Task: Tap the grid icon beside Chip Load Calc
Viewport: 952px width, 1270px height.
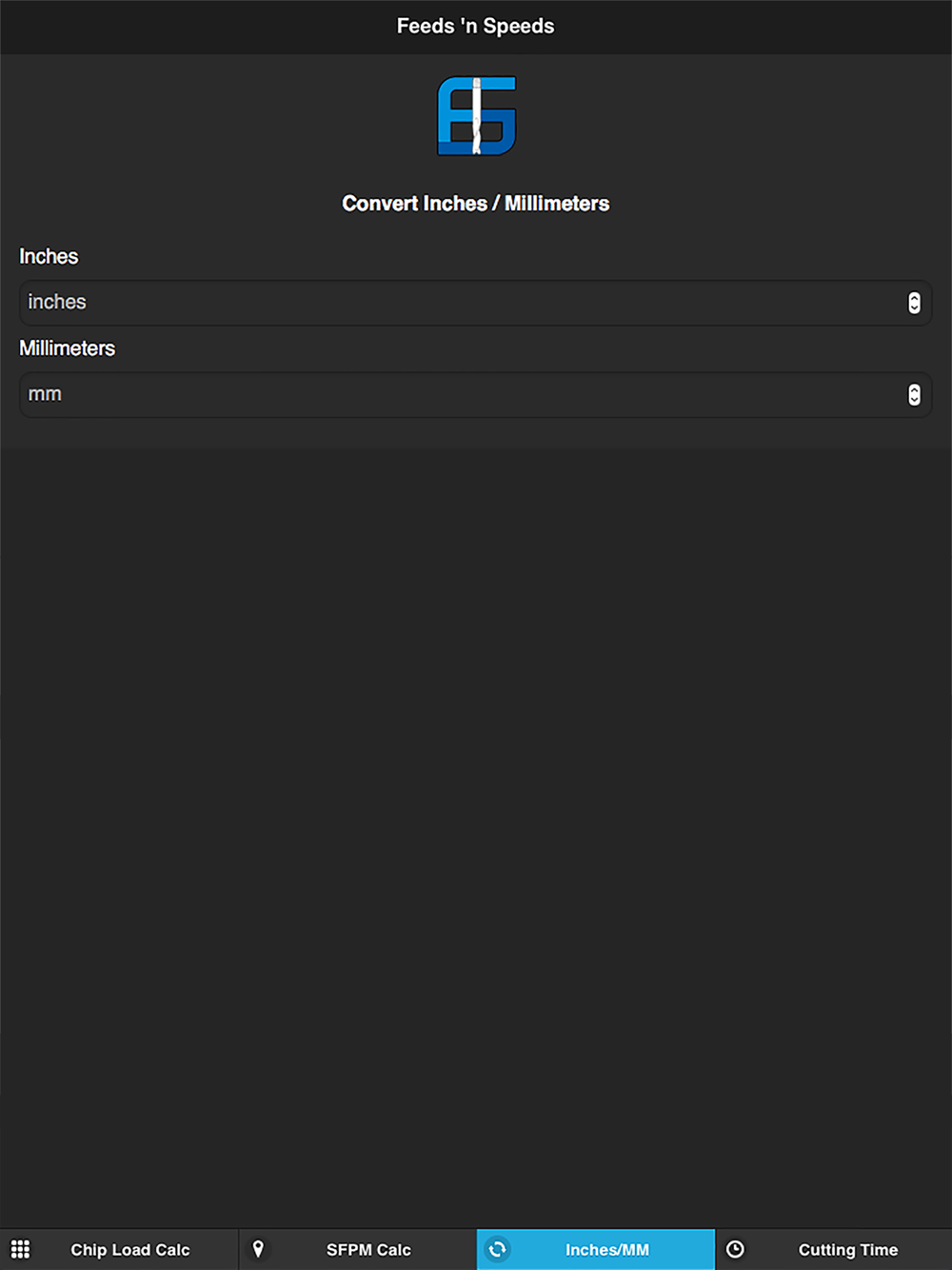Action: (20, 1249)
